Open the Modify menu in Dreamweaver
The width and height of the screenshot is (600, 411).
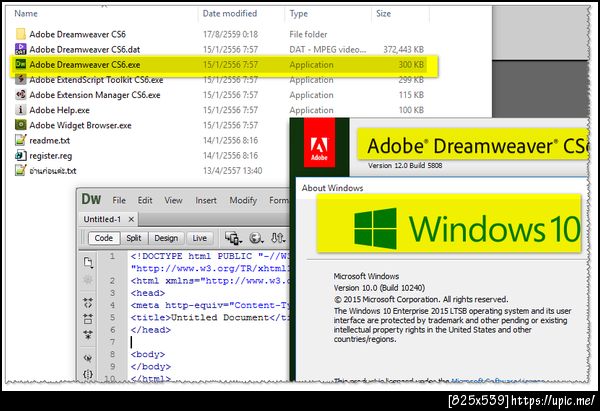click(243, 200)
